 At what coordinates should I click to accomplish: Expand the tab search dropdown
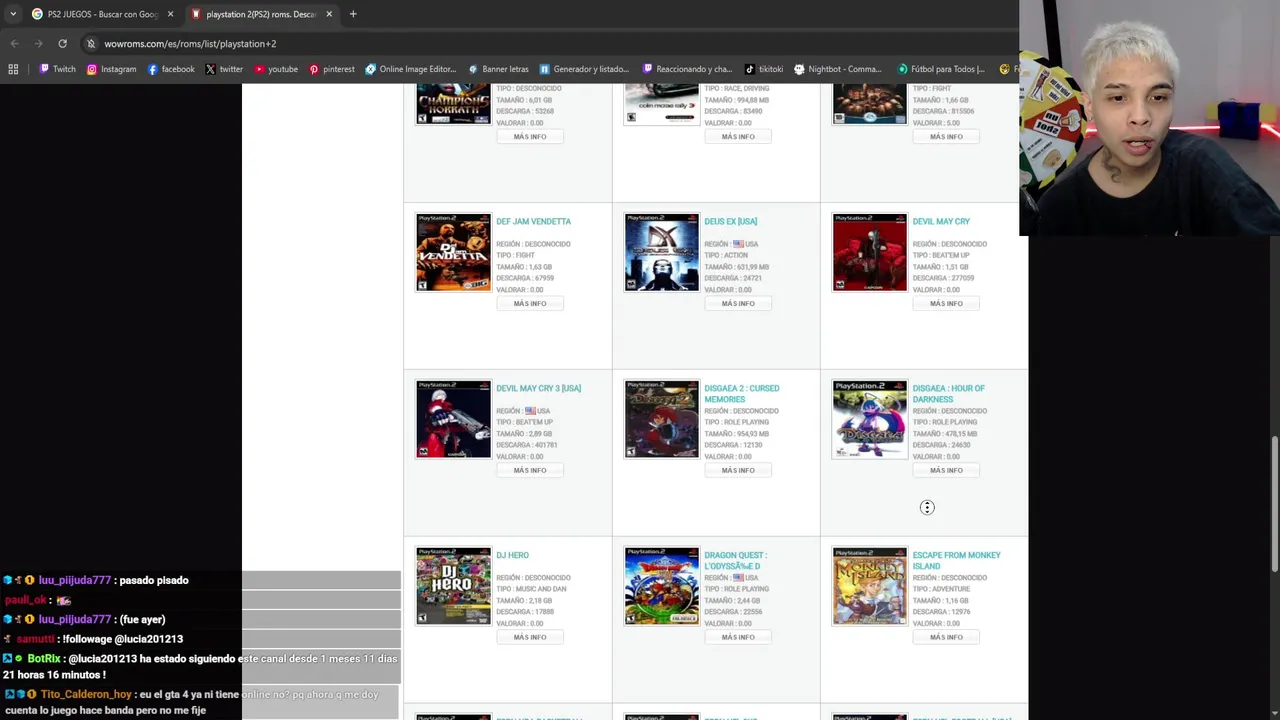tap(12, 14)
